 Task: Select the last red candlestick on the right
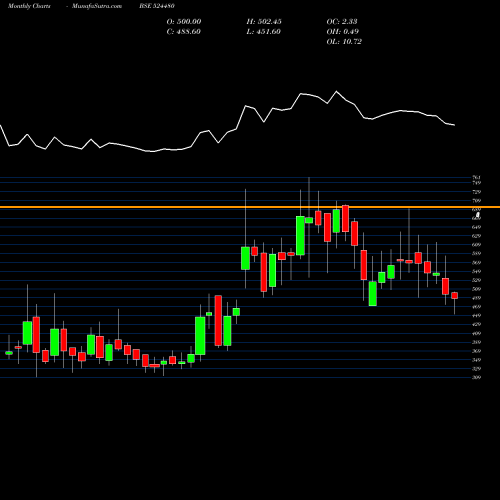tap(455, 295)
